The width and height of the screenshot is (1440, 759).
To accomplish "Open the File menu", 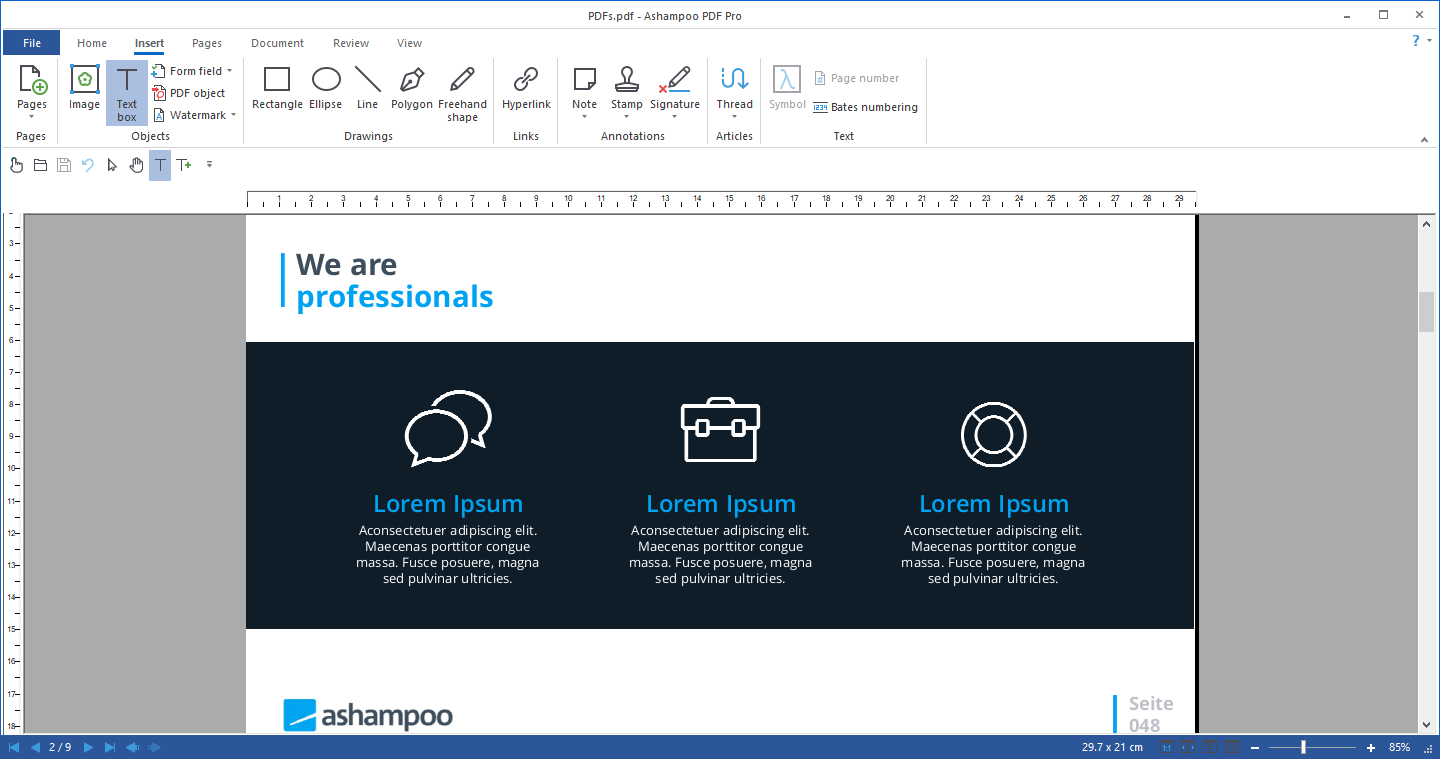I will [x=31, y=42].
